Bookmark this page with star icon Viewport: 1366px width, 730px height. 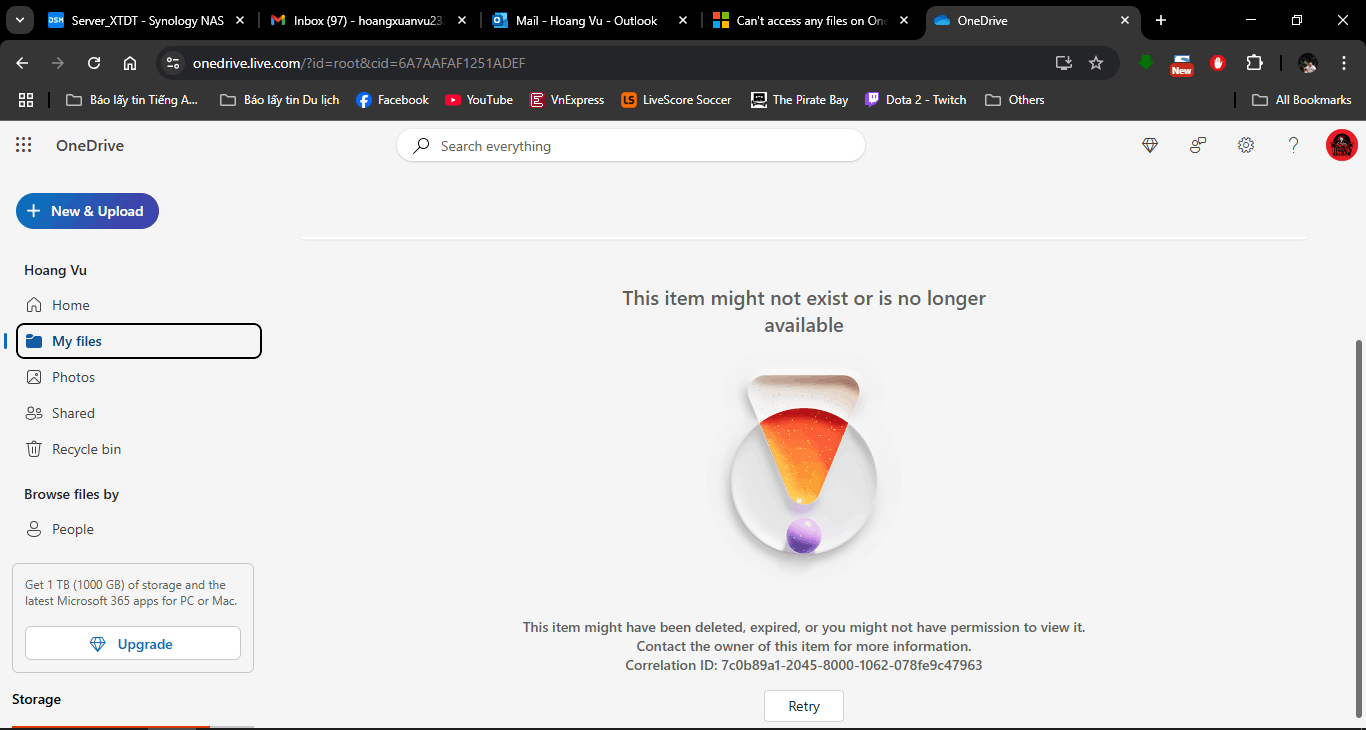[x=1096, y=63]
